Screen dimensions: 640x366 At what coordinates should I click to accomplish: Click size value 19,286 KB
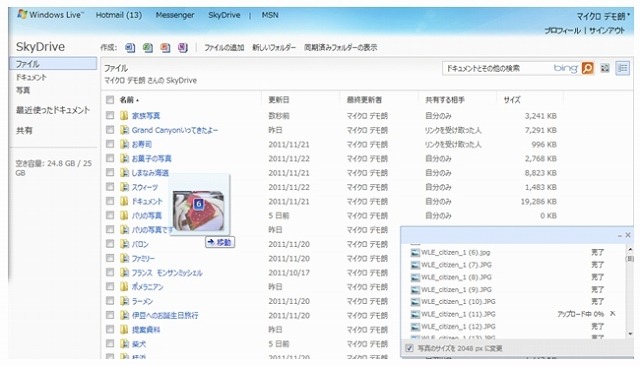coord(538,202)
